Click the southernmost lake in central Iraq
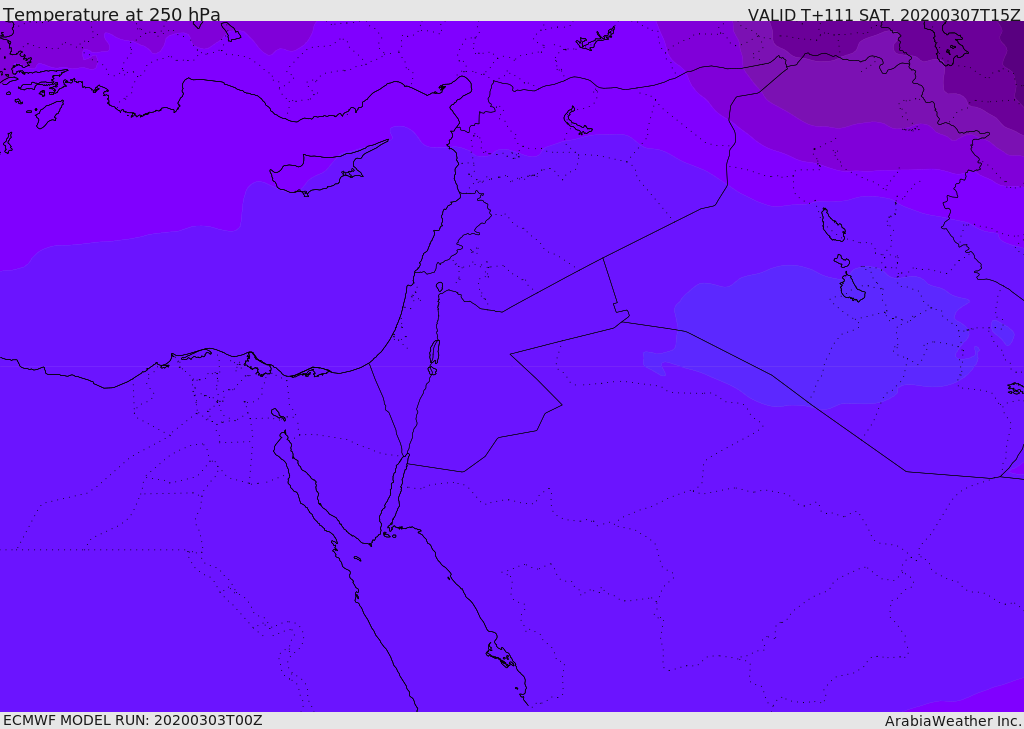This screenshot has width=1024, height=729. pos(852,289)
